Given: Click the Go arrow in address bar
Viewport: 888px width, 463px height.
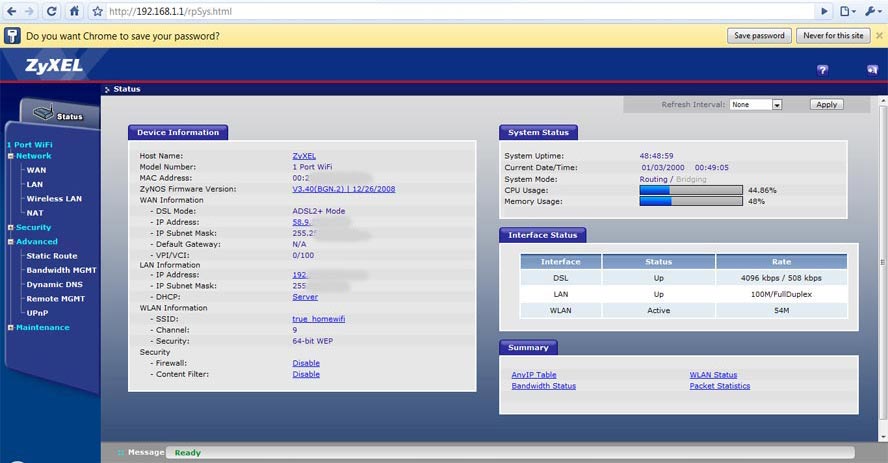Looking at the screenshot, I should tap(825, 11).
